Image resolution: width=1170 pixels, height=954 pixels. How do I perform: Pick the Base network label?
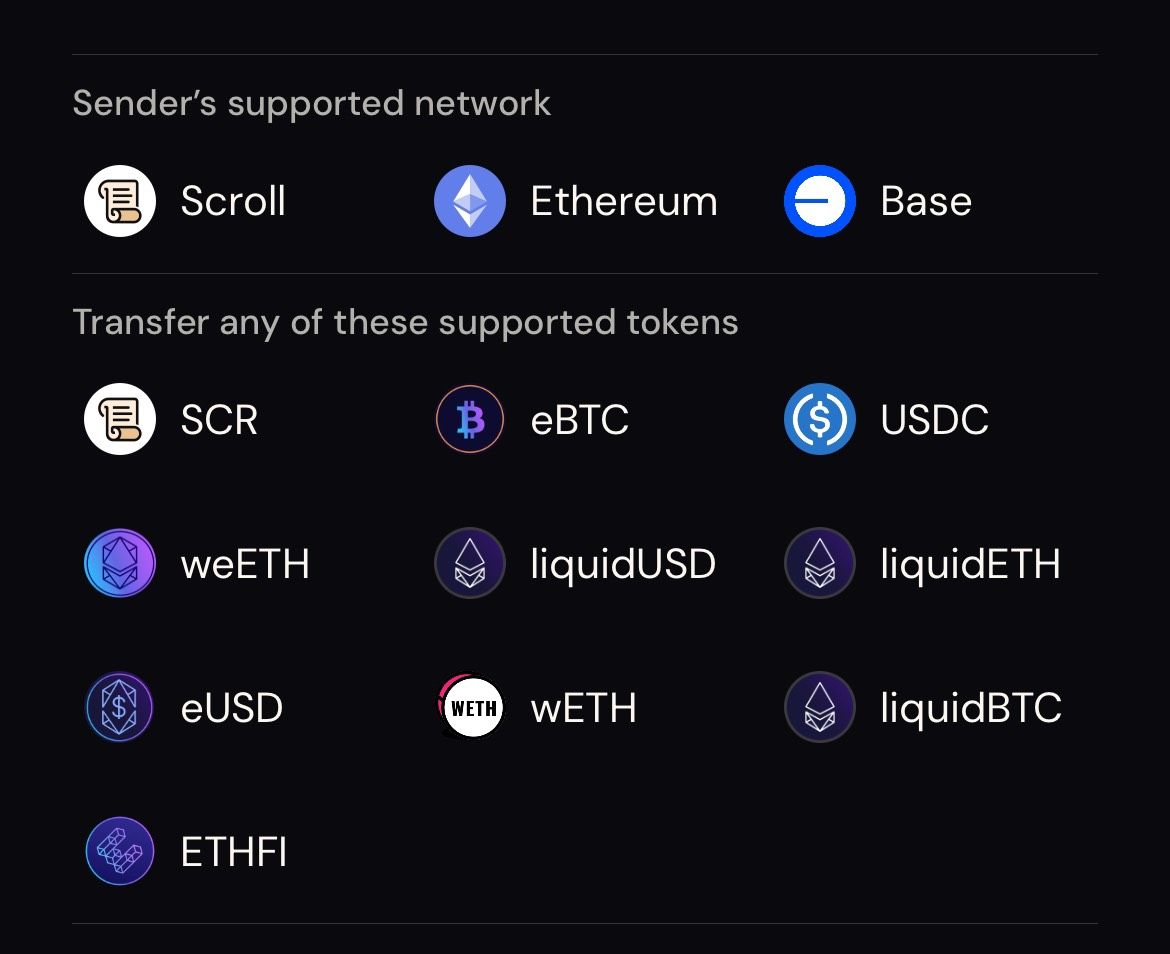[x=926, y=202]
